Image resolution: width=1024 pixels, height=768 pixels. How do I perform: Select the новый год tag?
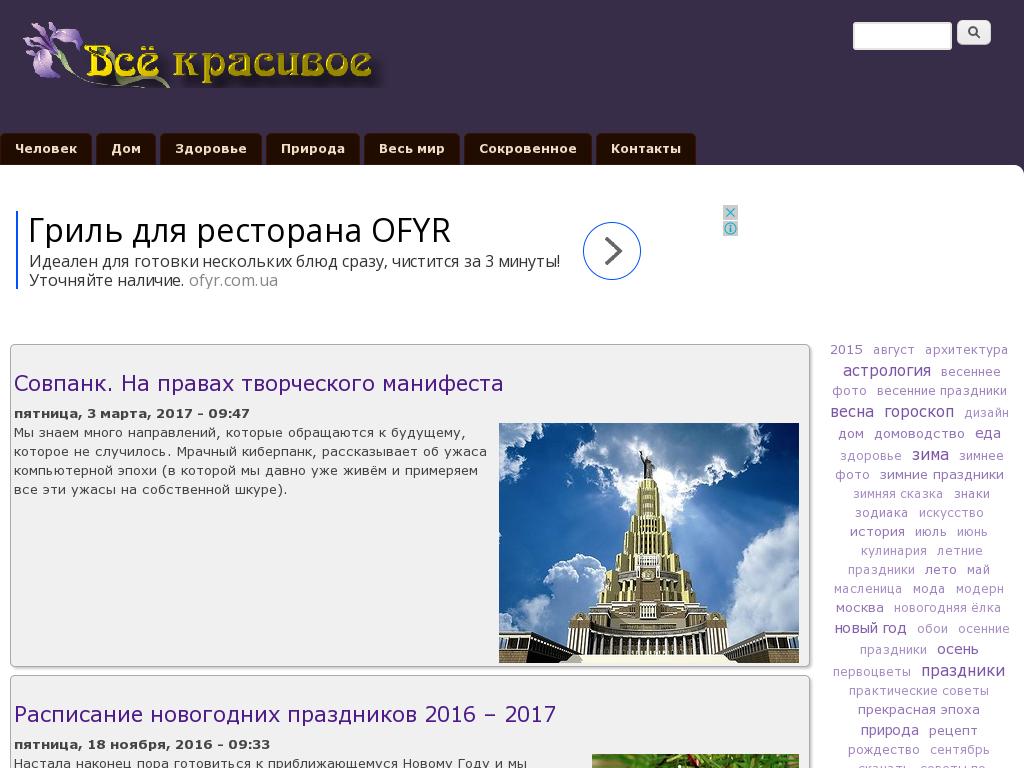[x=870, y=629]
